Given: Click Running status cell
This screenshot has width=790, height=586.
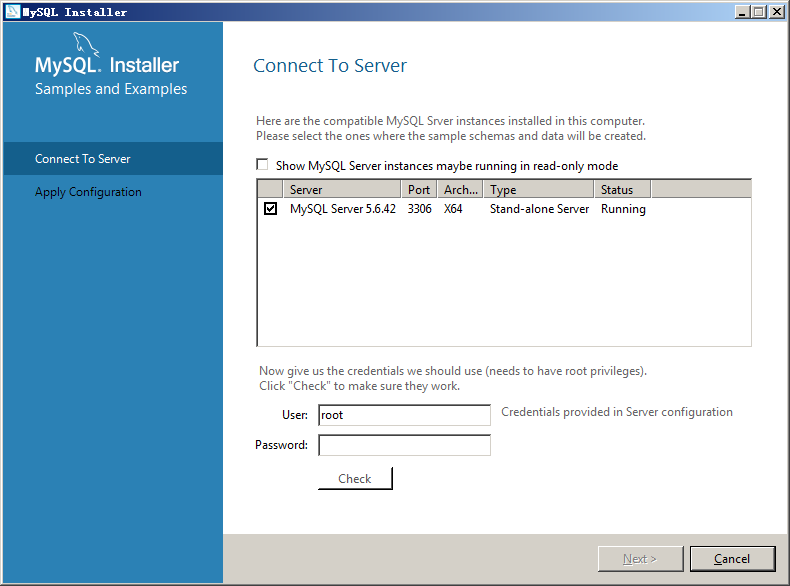Looking at the screenshot, I should coord(623,209).
